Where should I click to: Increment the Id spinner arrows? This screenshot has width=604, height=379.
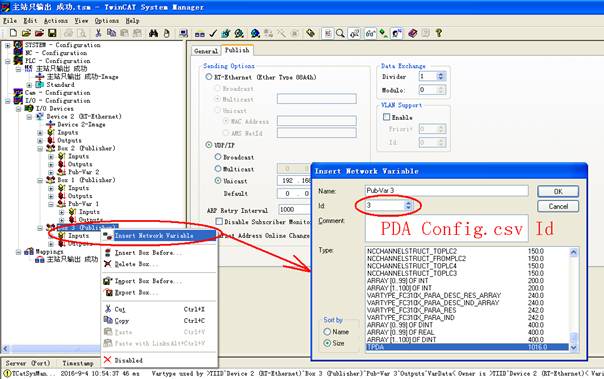408,203
